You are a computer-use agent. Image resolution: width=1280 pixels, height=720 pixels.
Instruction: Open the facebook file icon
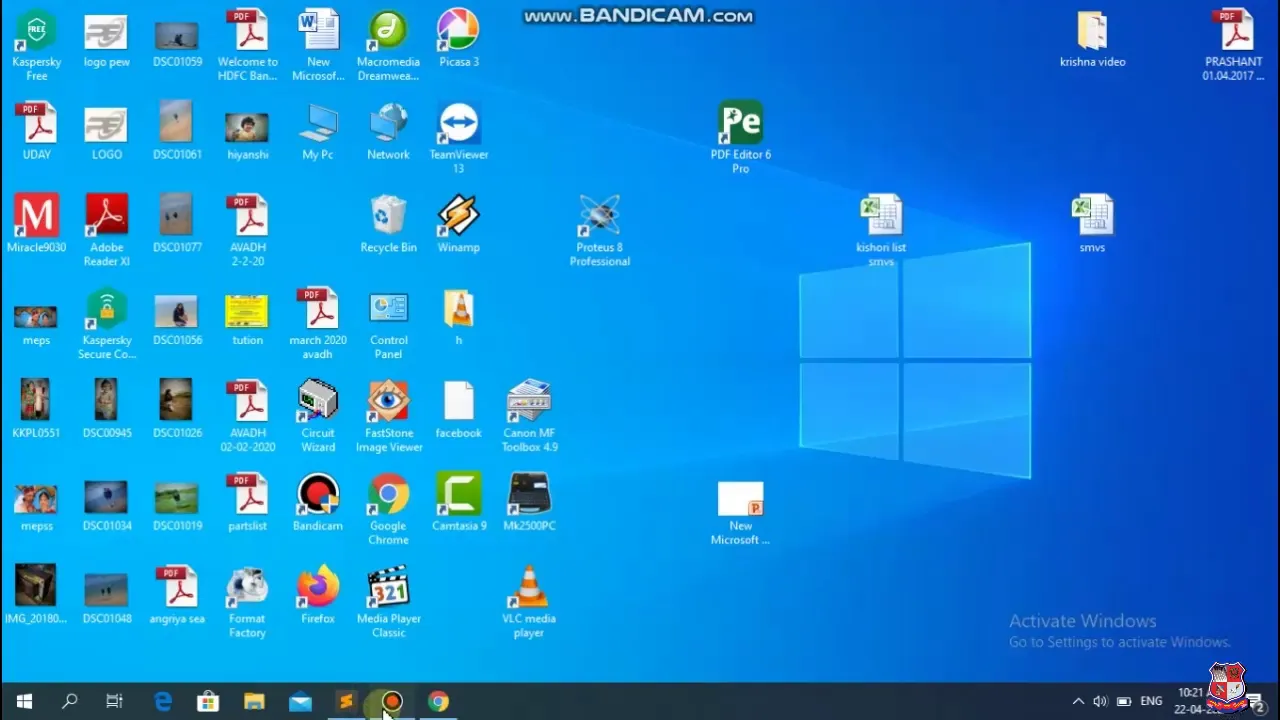[458, 410]
